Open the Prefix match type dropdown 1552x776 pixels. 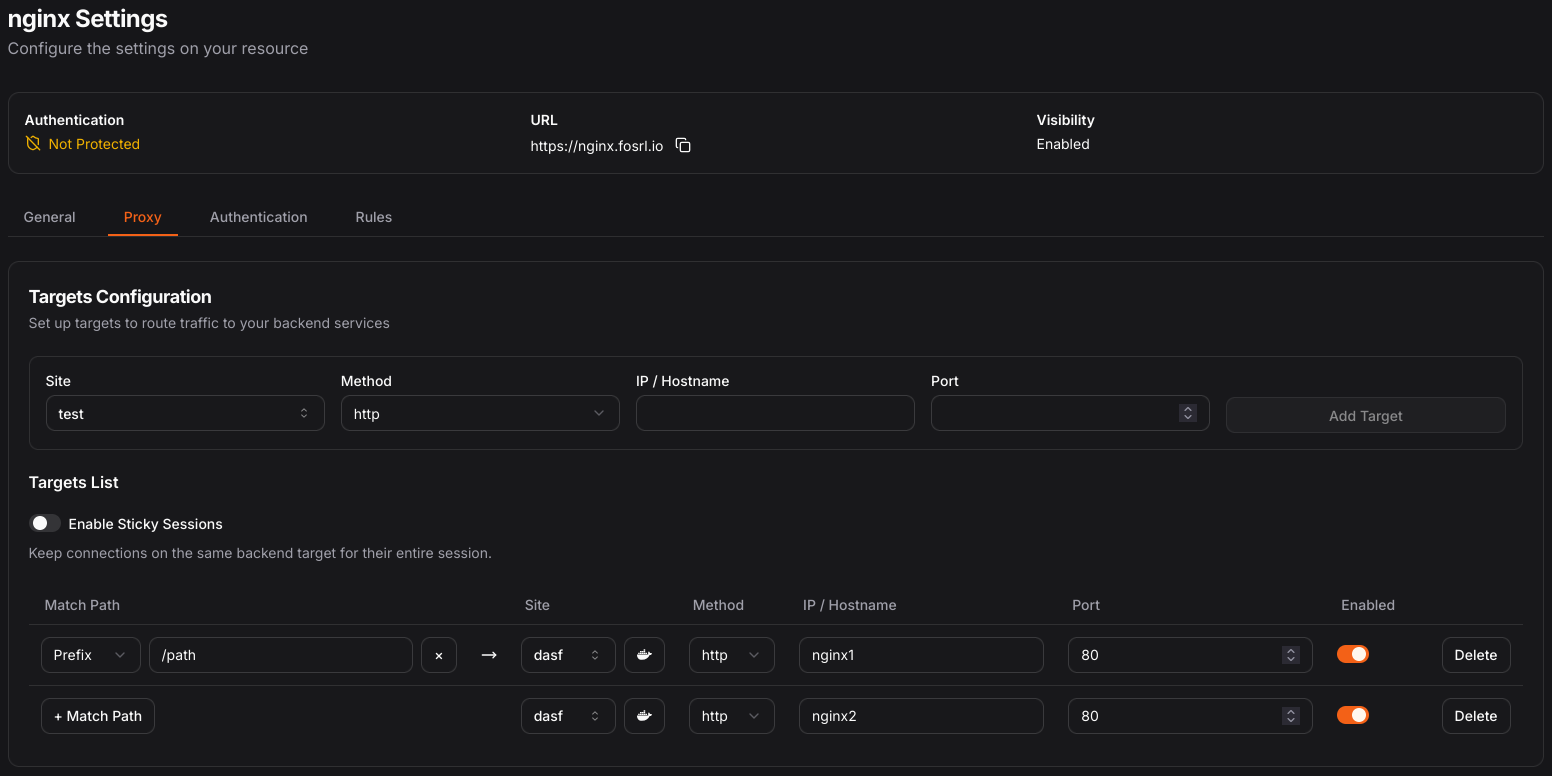(x=90, y=655)
